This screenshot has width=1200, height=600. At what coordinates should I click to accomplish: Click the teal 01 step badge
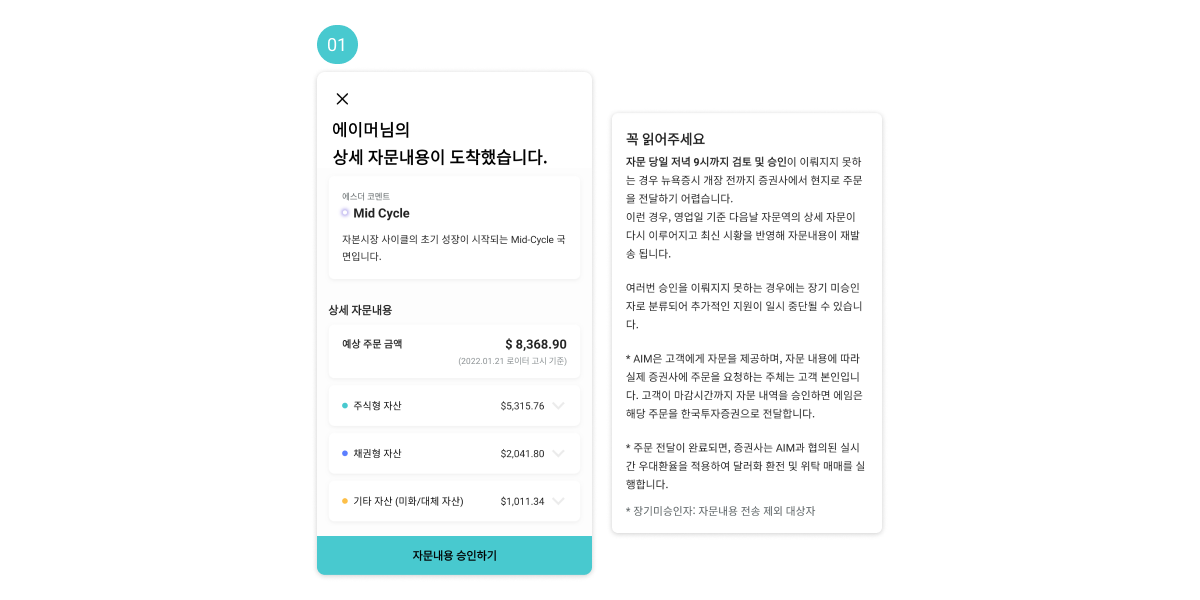pyautogui.click(x=337, y=45)
